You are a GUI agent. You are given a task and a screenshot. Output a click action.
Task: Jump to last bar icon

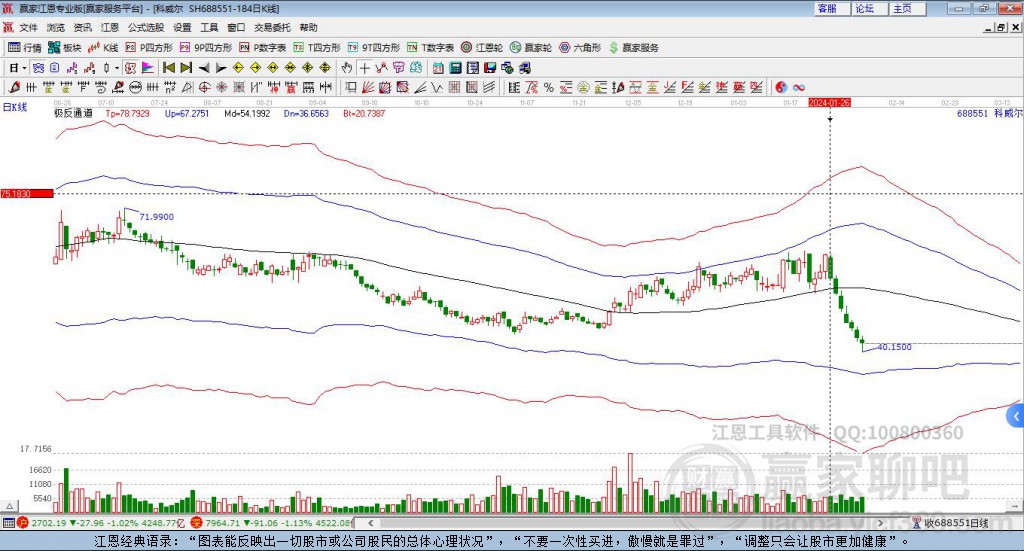(x=186, y=68)
